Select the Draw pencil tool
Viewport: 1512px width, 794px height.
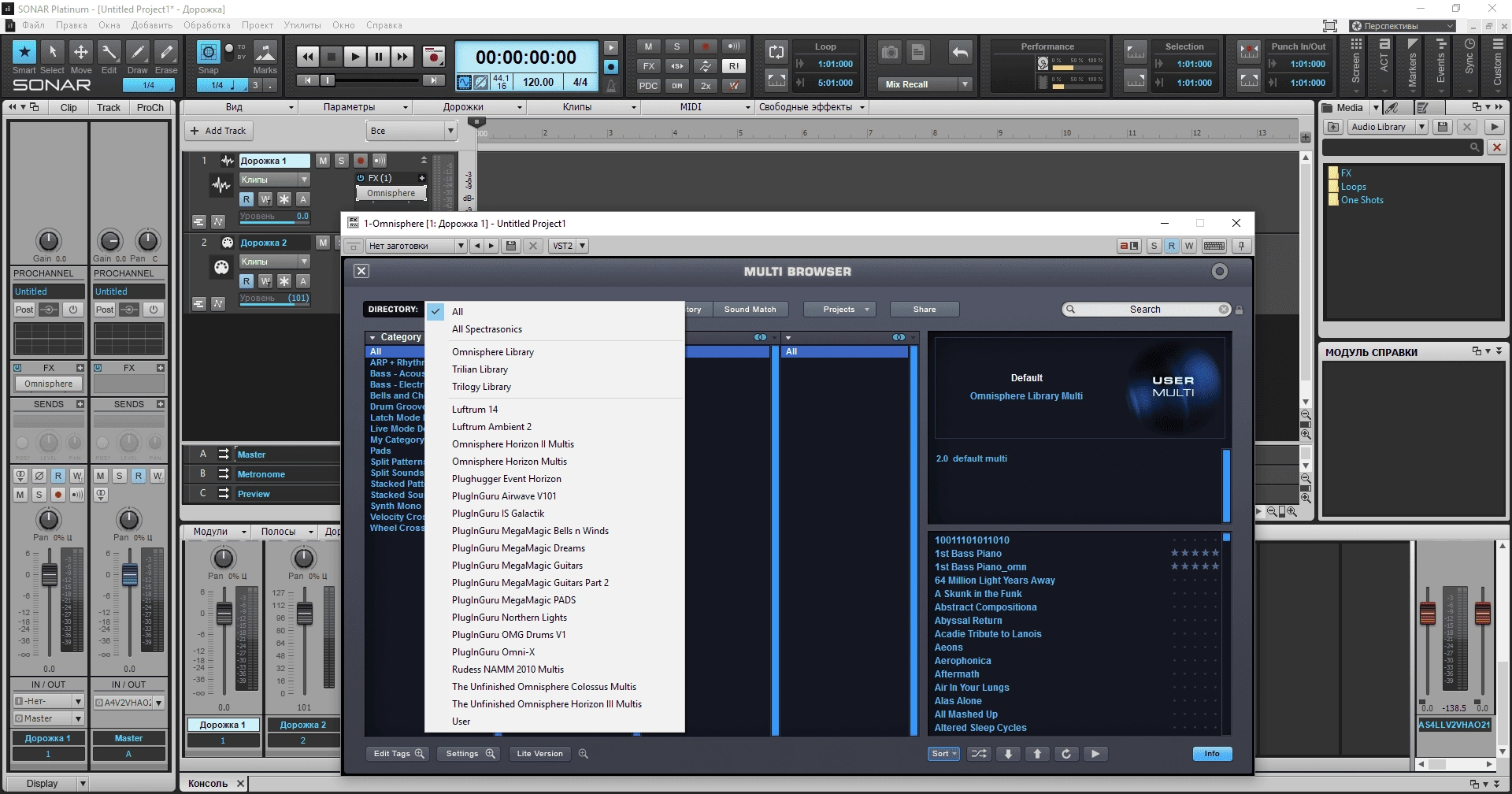[x=138, y=52]
